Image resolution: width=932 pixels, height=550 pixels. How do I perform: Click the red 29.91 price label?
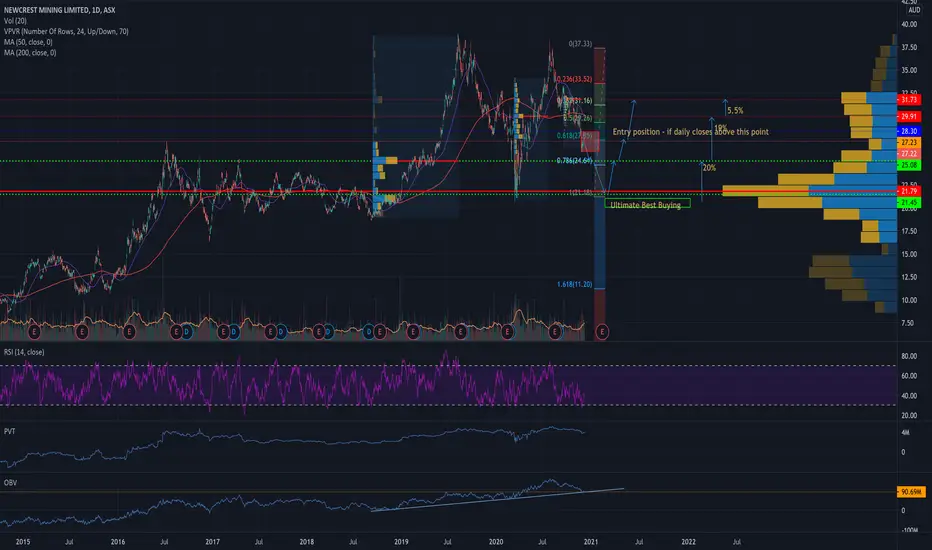[x=909, y=117]
